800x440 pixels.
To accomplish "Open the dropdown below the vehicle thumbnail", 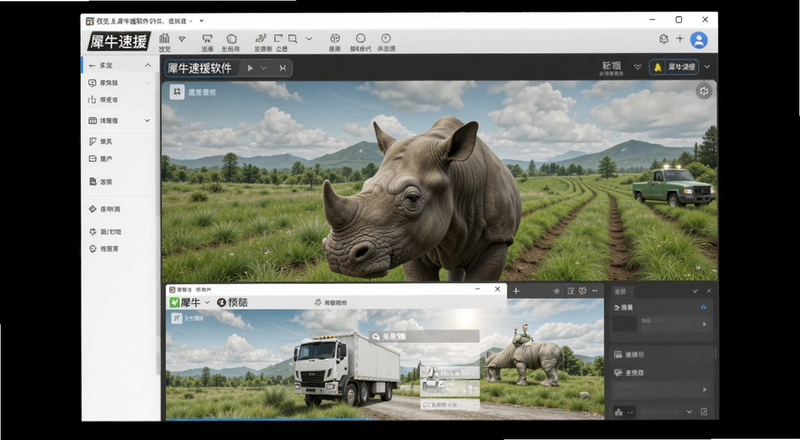I will [449, 405].
